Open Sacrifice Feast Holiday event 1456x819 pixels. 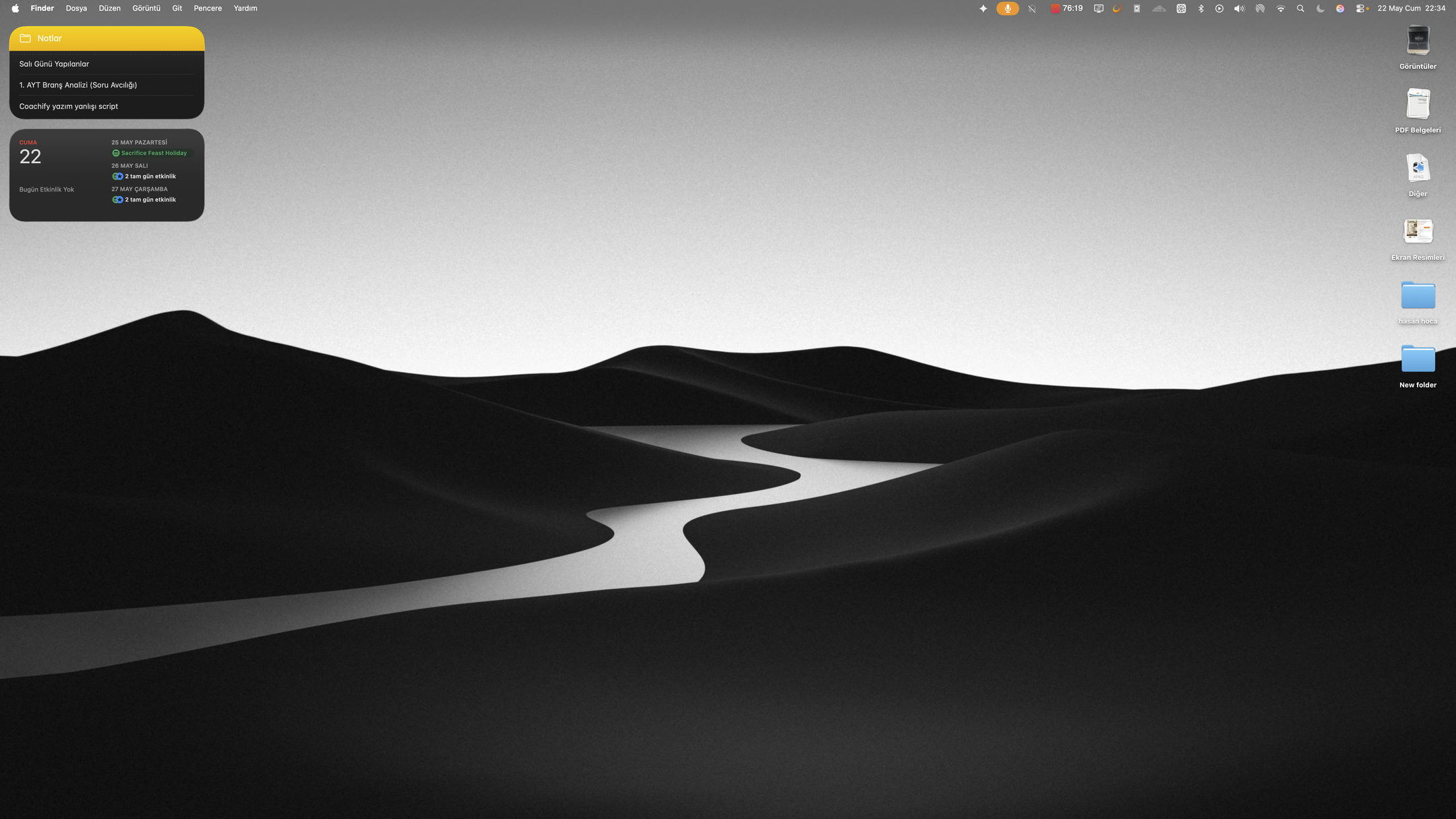click(x=153, y=153)
